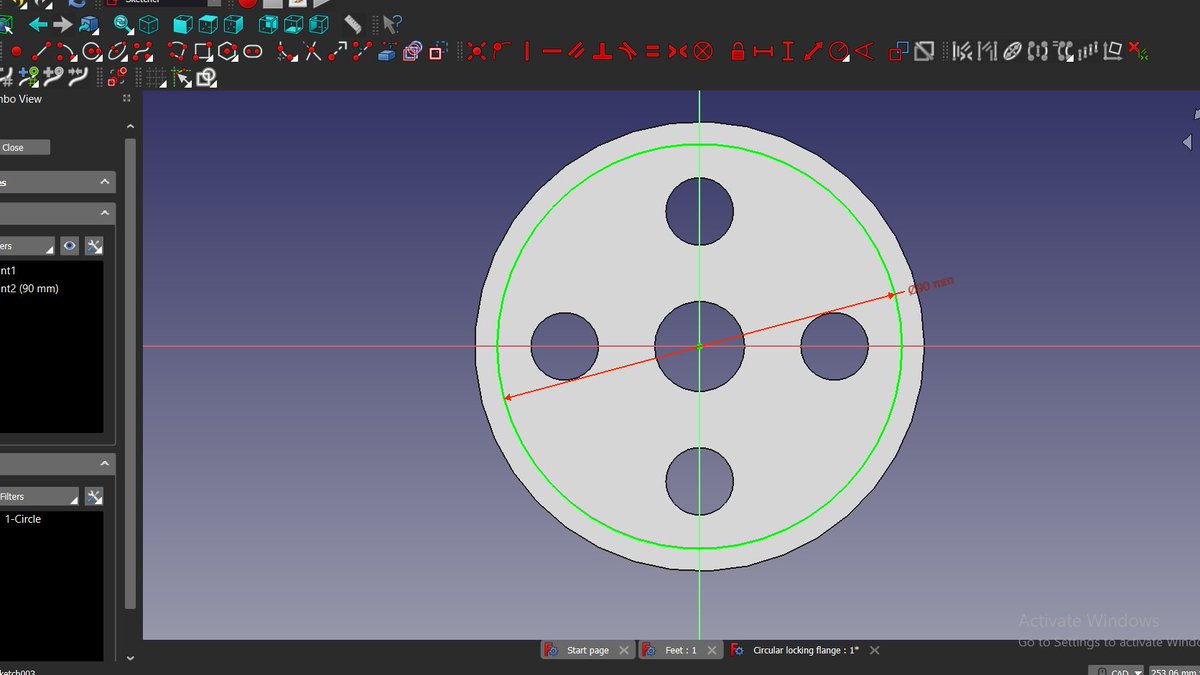Viewport: 1200px width, 675px height.
Task: Apply the Perpendicular constraint
Action: [x=602, y=51]
